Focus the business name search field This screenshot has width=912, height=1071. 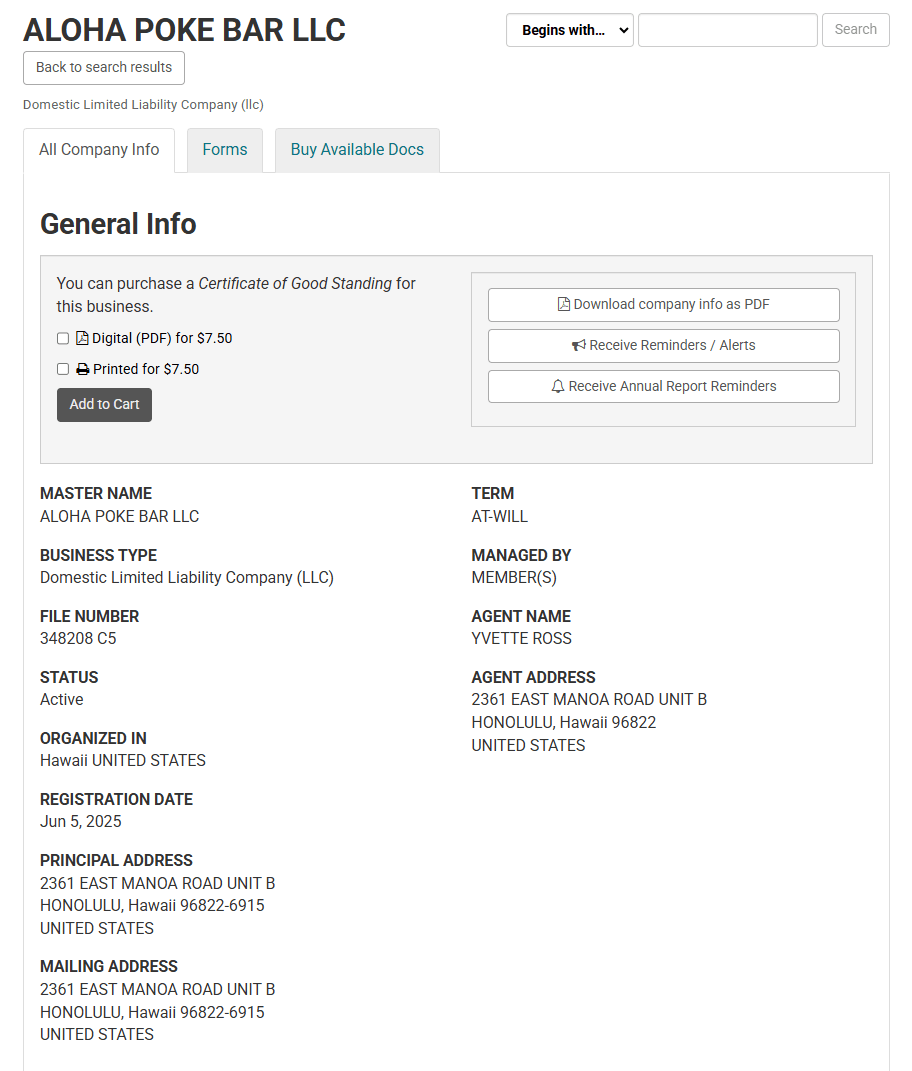[x=727, y=30]
